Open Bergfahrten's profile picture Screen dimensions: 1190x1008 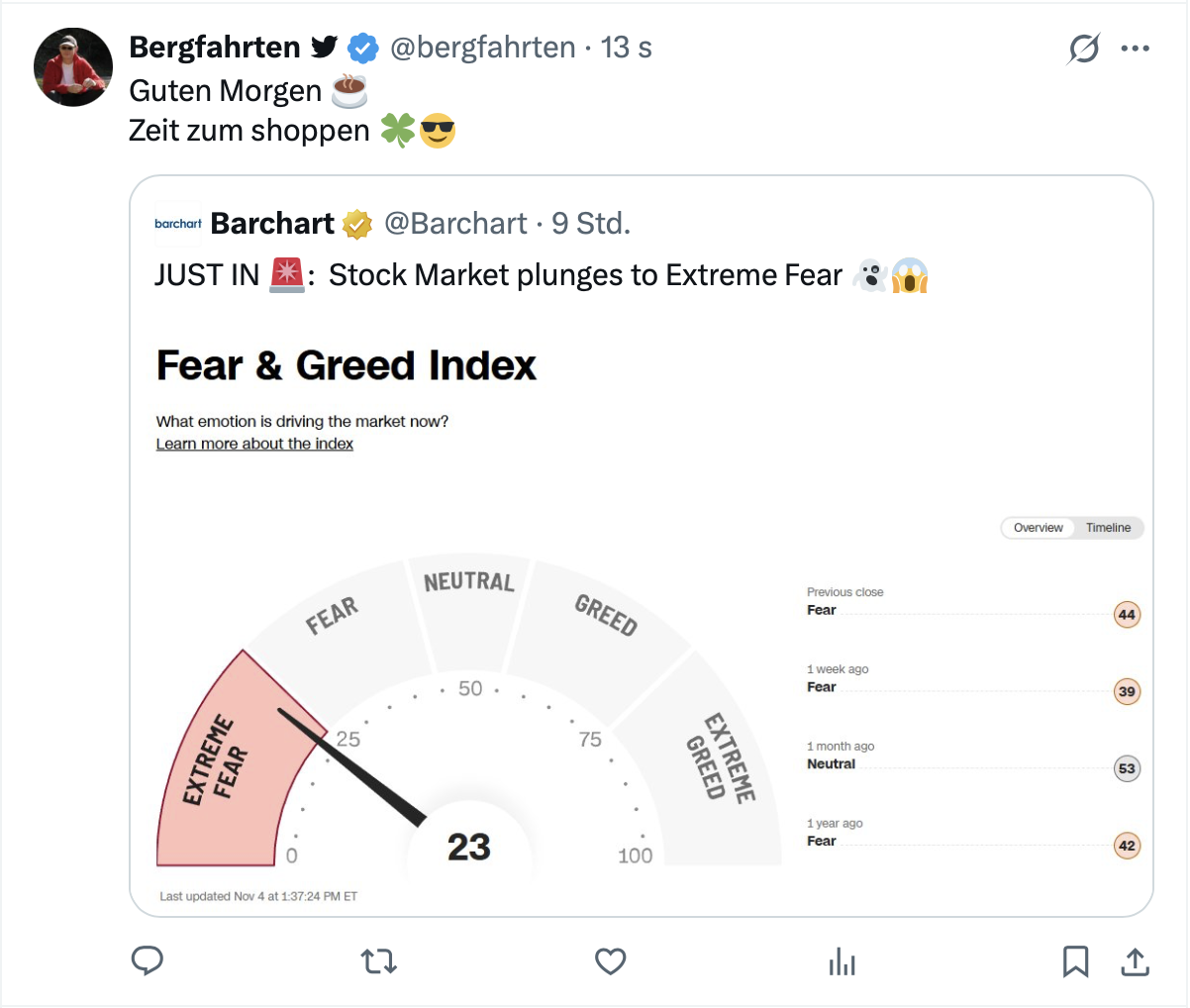pyautogui.click(x=73, y=67)
